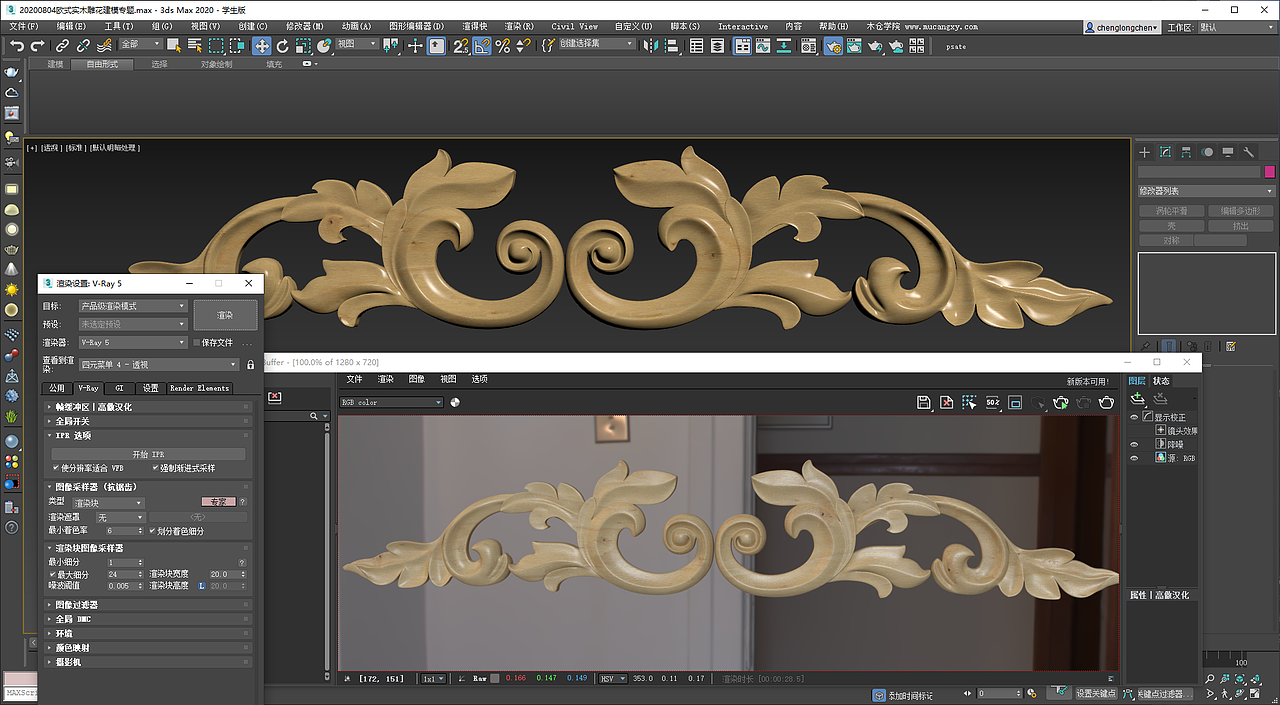Click the render teapot icon in frame buffer toolbar
1280x705 pixels.
pos(1107,402)
